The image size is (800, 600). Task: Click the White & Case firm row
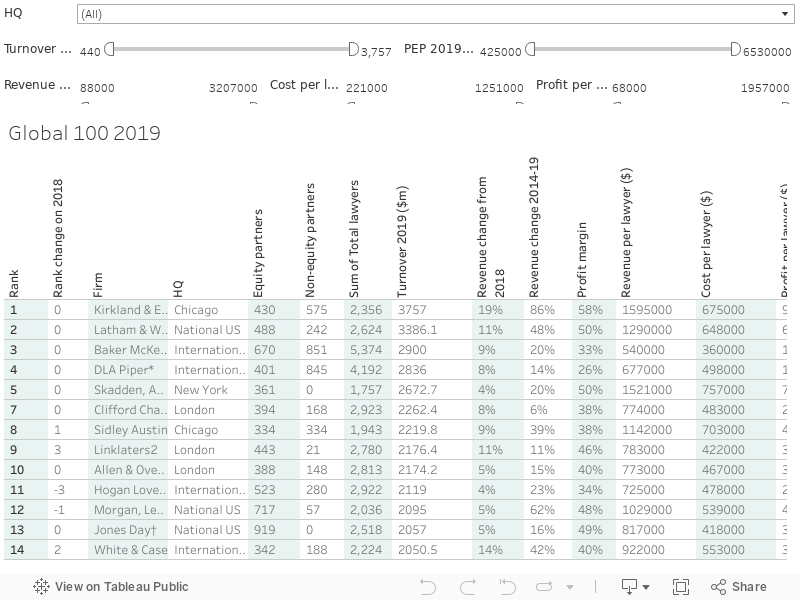(x=130, y=550)
